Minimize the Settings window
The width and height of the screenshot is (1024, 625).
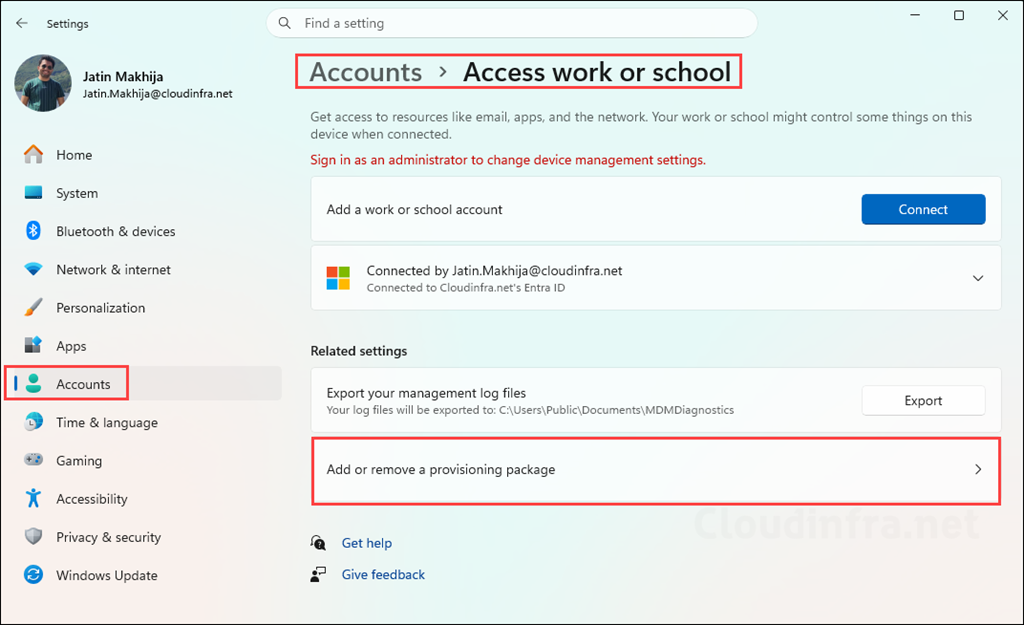click(x=915, y=15)
